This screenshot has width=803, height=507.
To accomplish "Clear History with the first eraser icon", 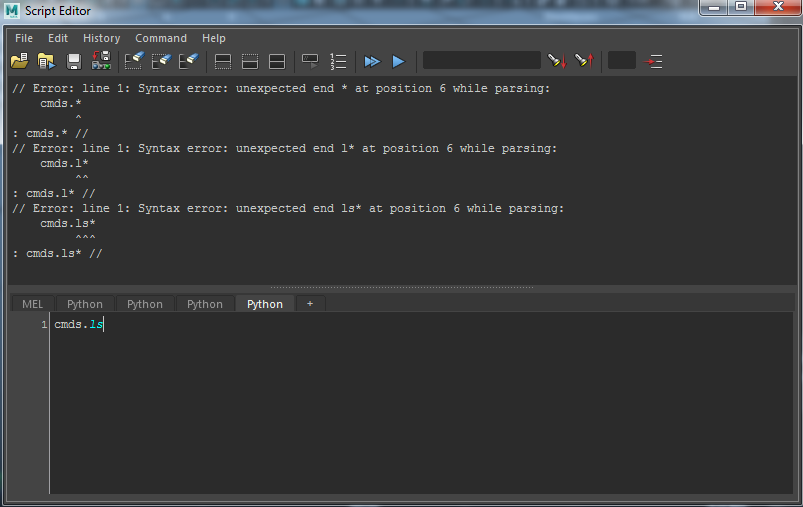I will pyautogui.click(x=134, y=61).
